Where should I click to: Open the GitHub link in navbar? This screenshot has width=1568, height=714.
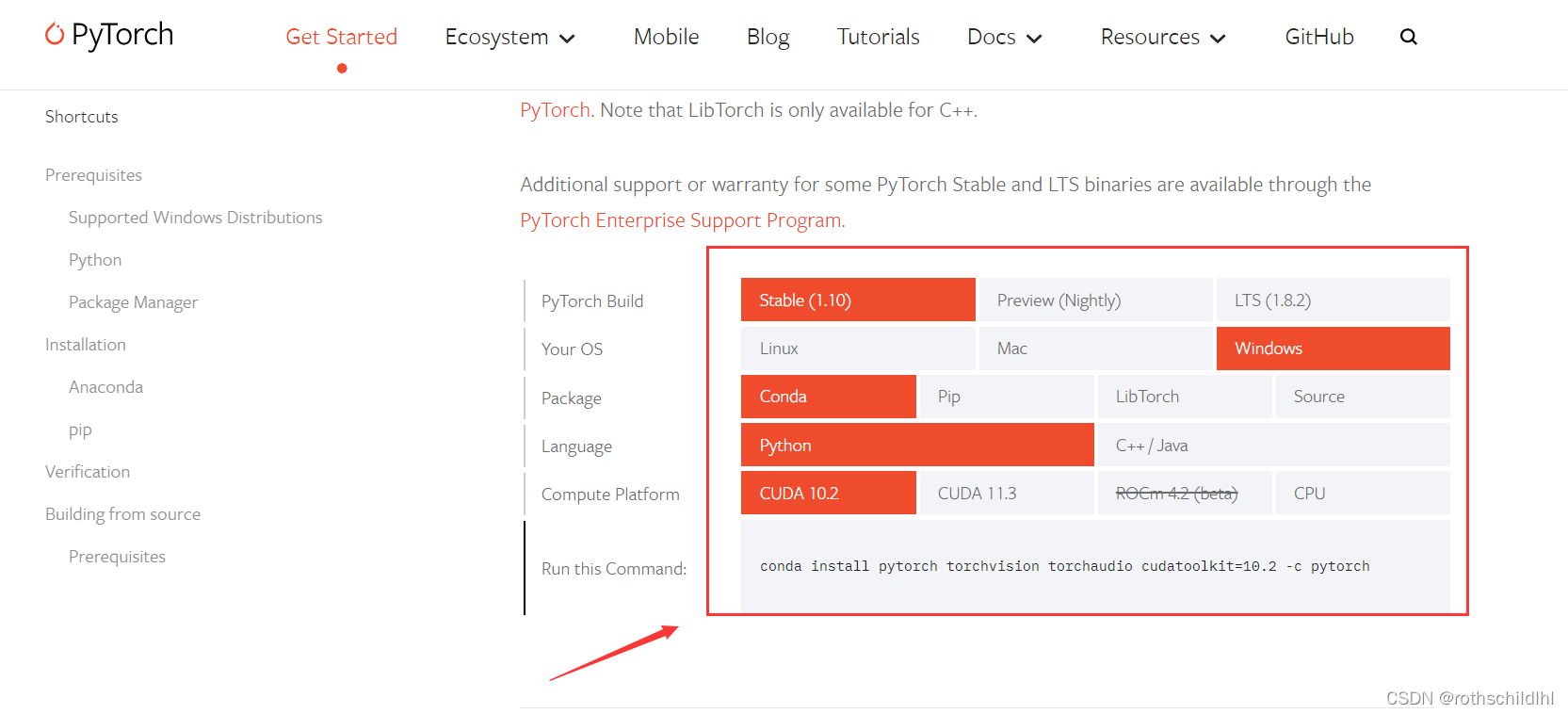(1319, 37)
